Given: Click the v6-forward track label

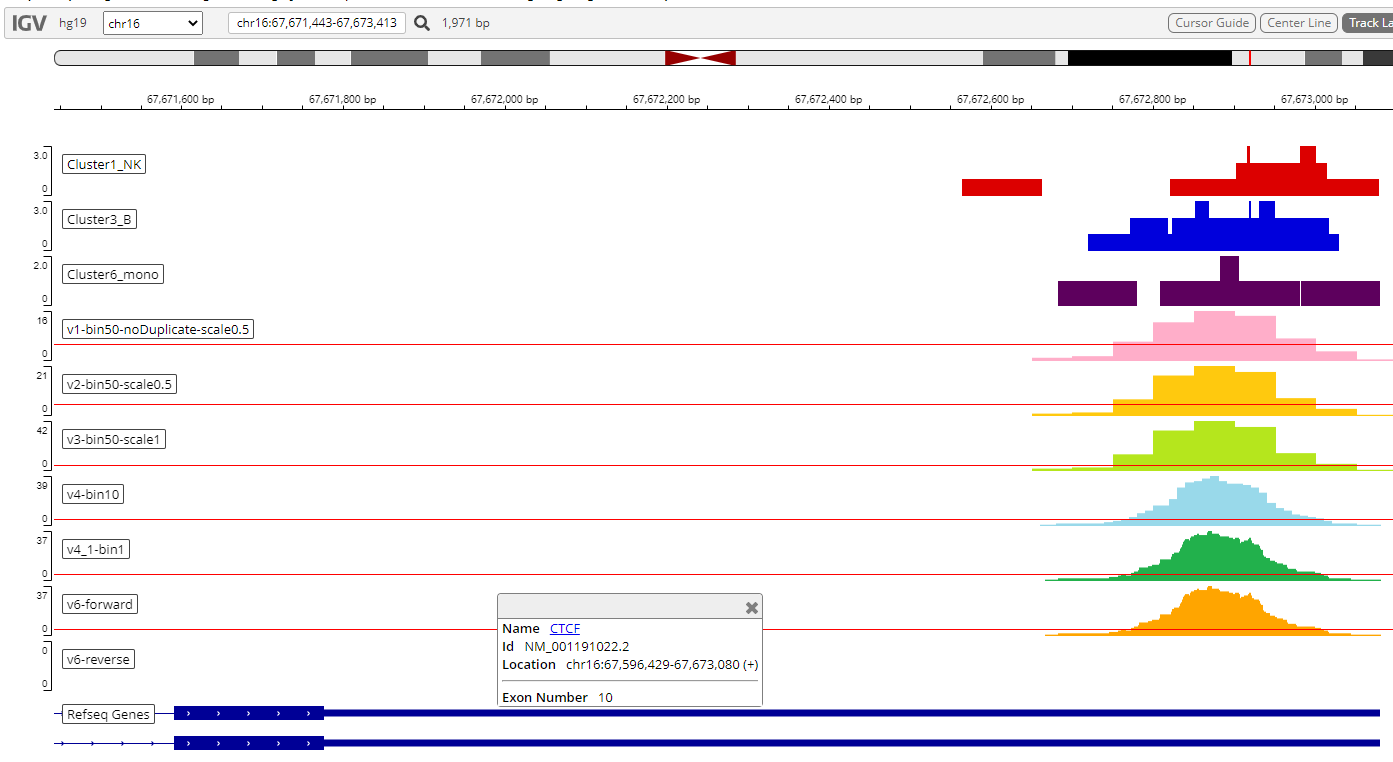Looking at the screenshot, I should [100, 604].
